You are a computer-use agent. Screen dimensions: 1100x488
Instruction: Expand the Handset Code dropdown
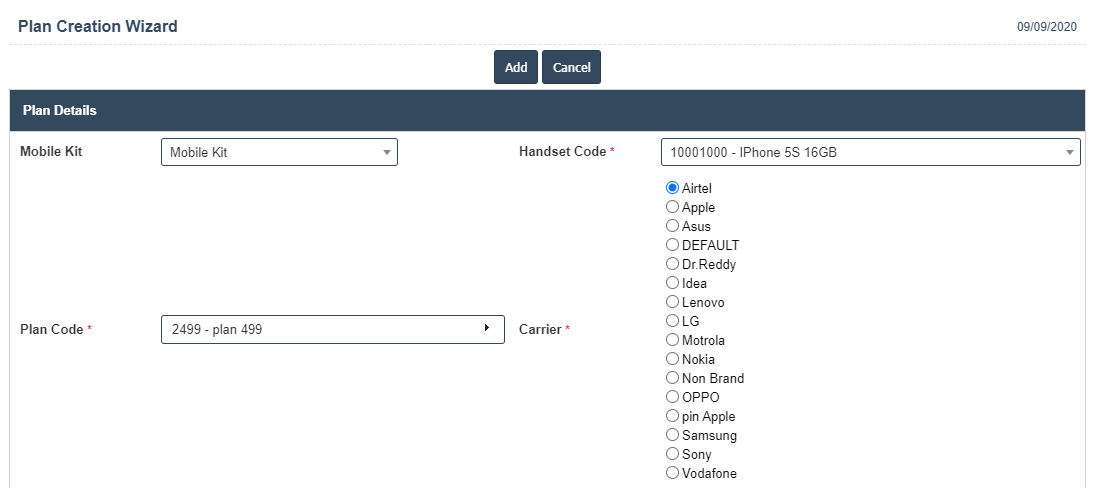point(869,152)
